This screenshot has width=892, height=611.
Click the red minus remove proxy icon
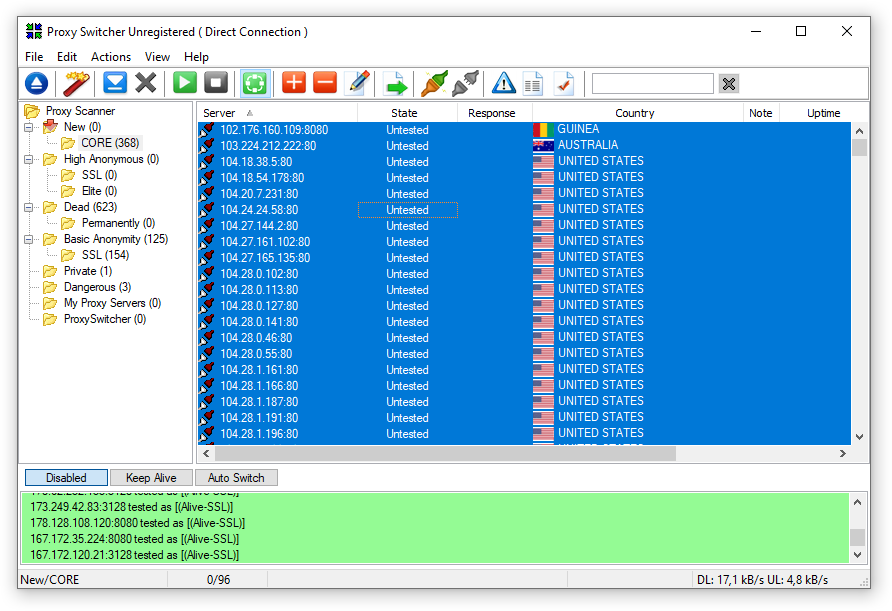(325, 83)
